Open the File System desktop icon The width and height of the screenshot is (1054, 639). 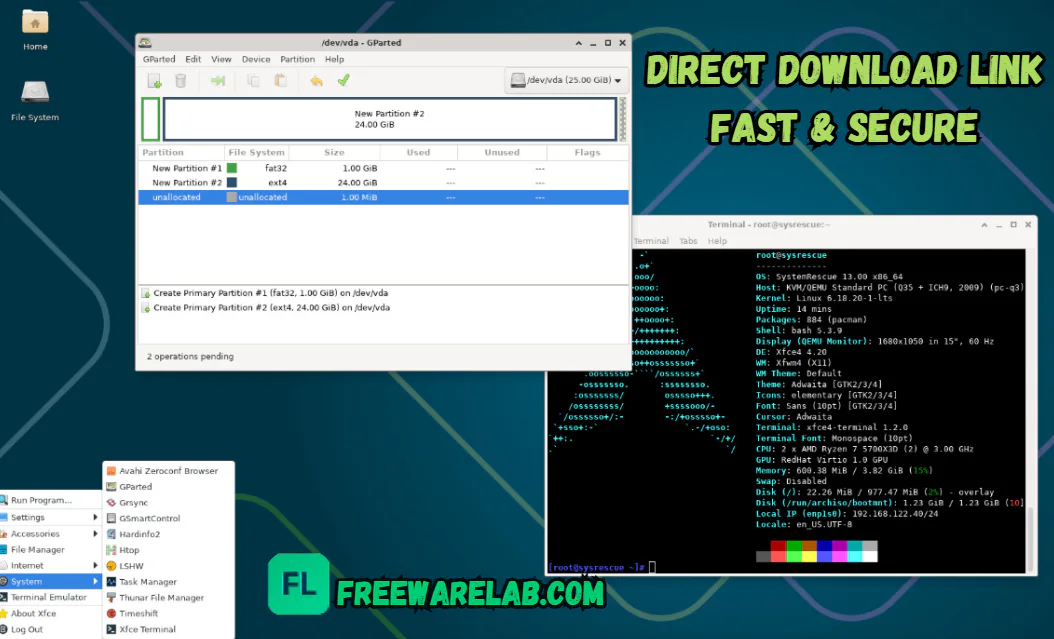click(x=35, y=101)
